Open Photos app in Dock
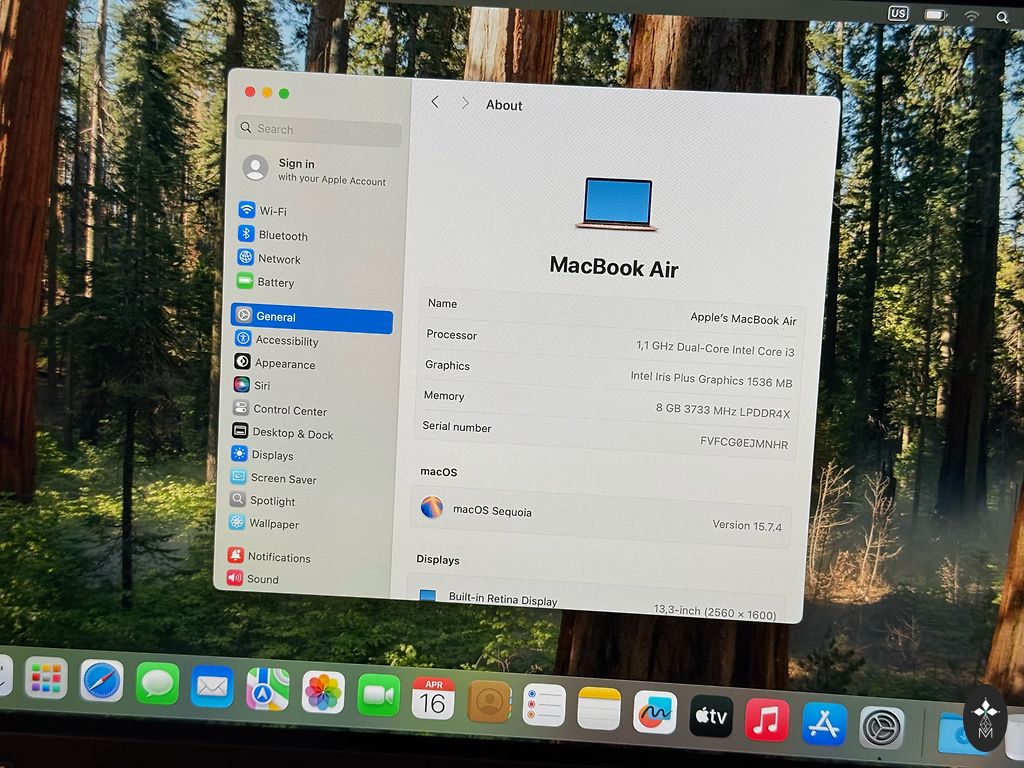1024x768 pixels. tap(323, 691)
